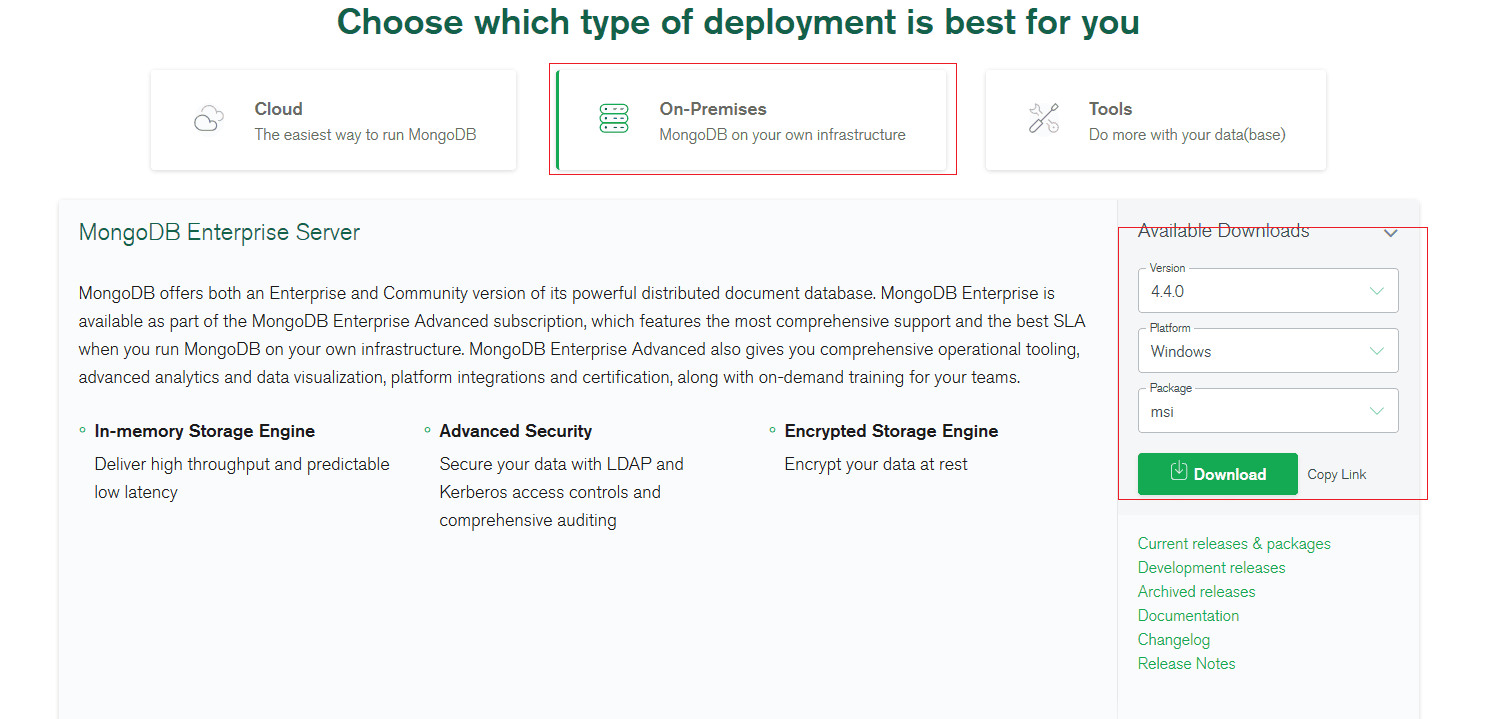
Task: Click 'Encrypt your data at rest' text
Action: pyautogui.click(x=876, y=464)
